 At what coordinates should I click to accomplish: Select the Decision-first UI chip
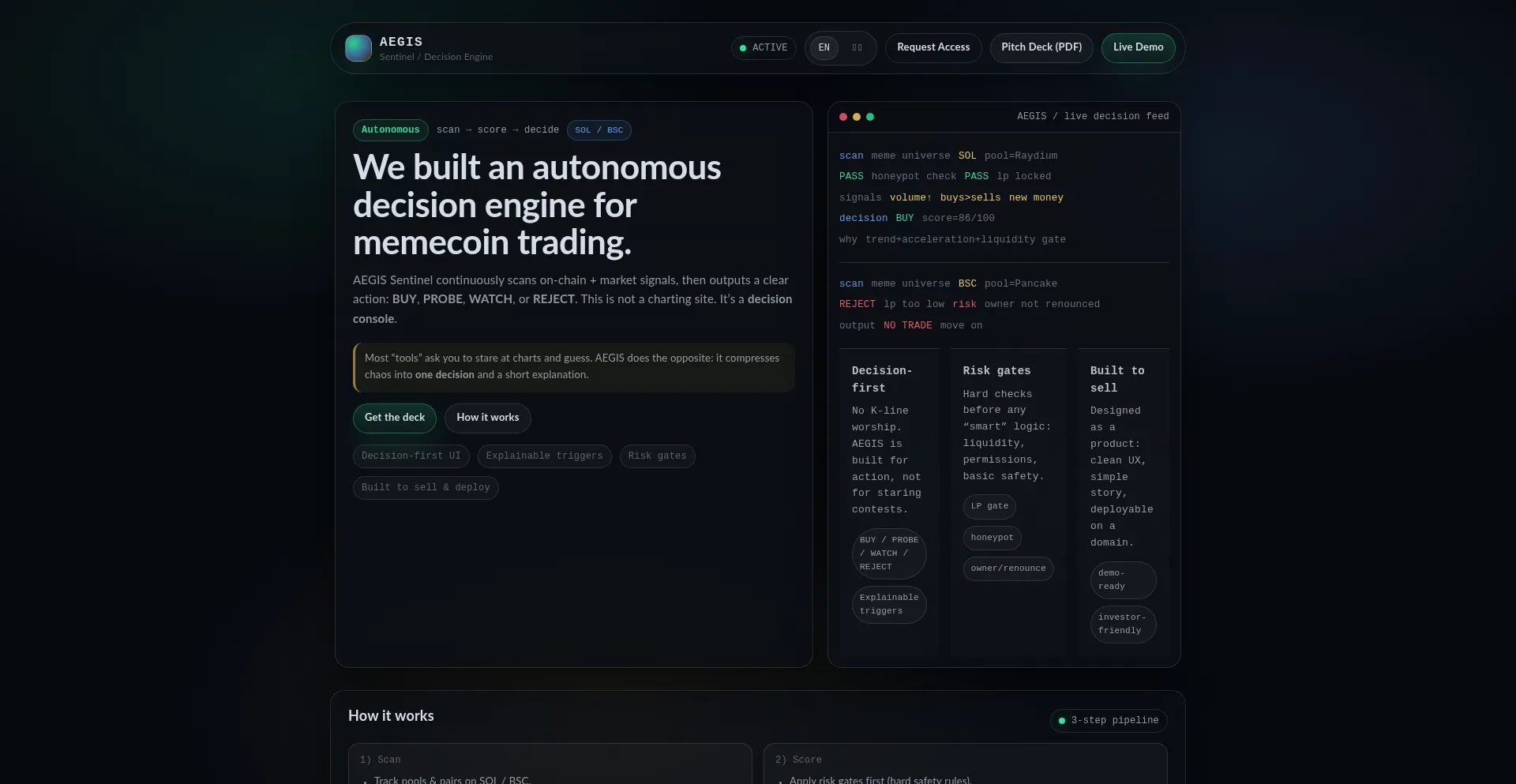(x=411, y=456)
